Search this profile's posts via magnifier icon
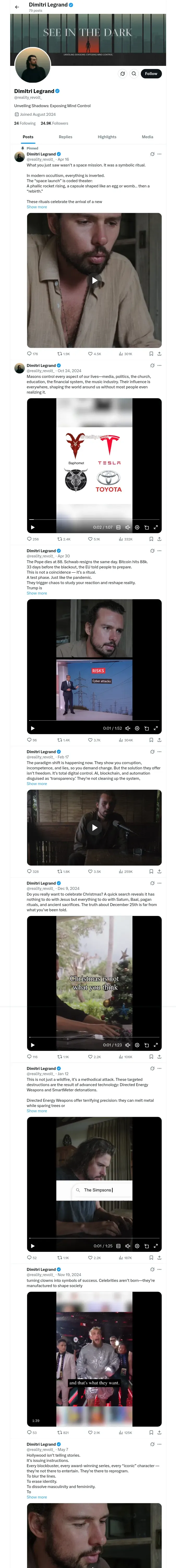Image resolution: width=176 pixels, height=1568 pixels. pyautogui.click(x=133, y=74)
